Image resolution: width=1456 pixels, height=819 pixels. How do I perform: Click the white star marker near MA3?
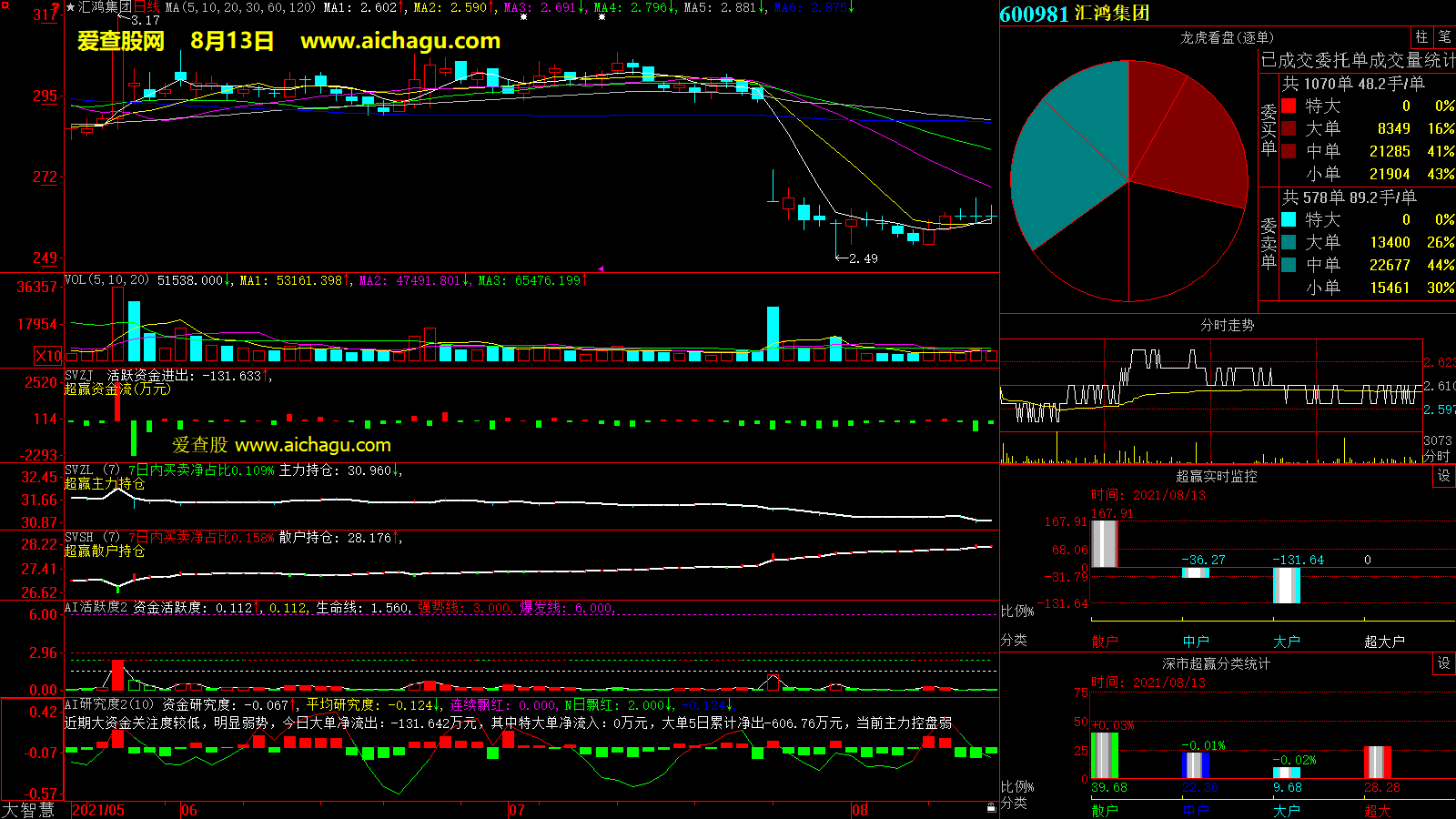tap(523, 17)
